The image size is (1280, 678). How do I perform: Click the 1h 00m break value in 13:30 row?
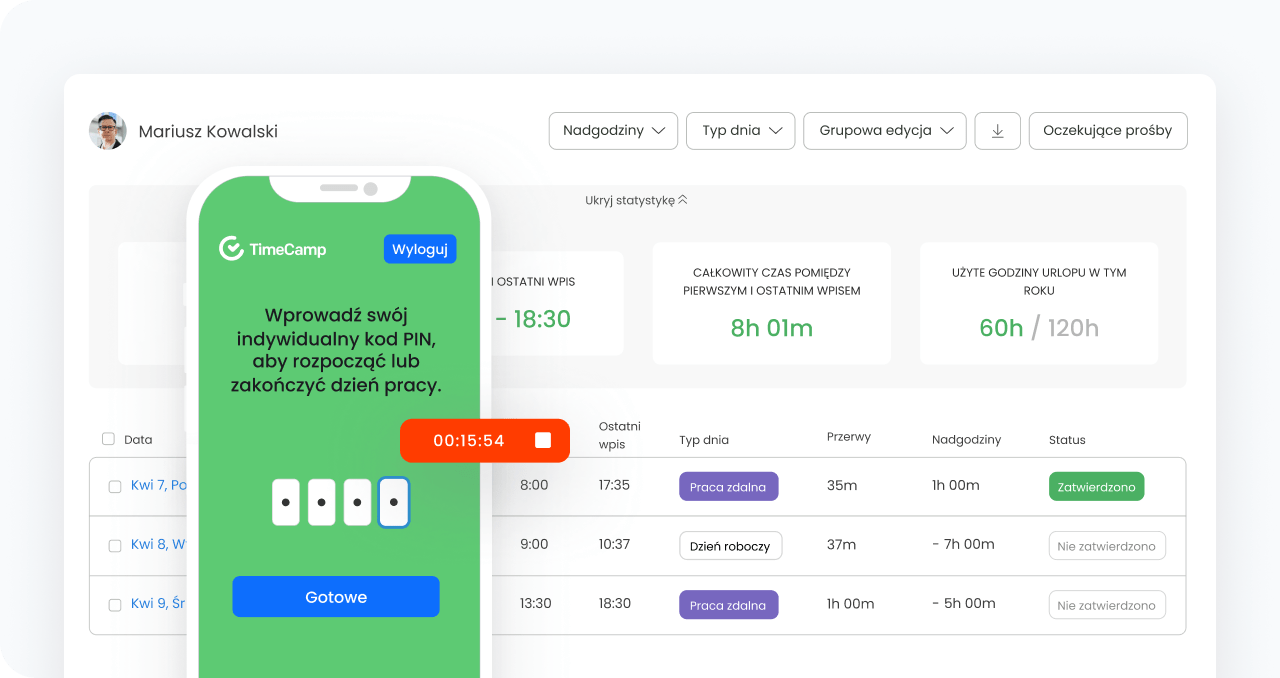click(851, 603)
